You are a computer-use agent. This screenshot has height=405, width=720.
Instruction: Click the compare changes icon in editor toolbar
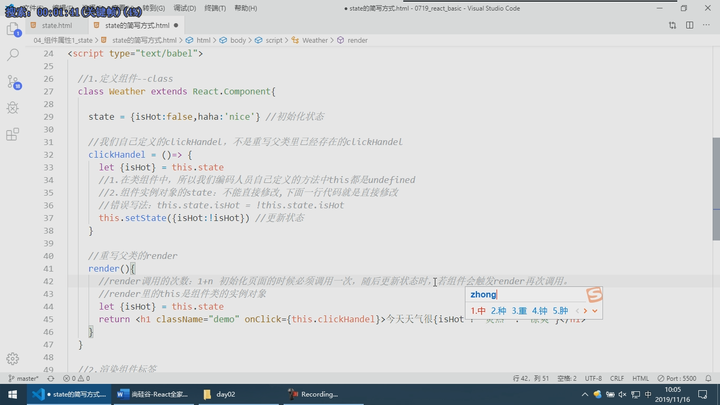tap(672, 25)
